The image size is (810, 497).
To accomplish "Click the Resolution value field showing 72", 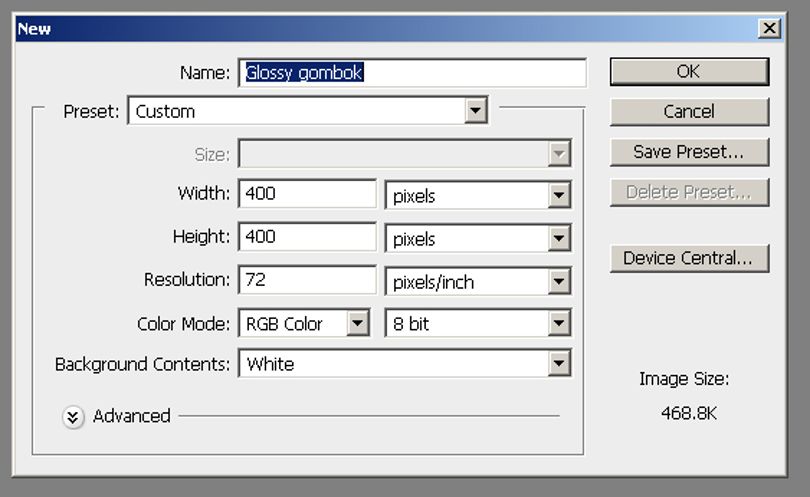I will (307, 279).
